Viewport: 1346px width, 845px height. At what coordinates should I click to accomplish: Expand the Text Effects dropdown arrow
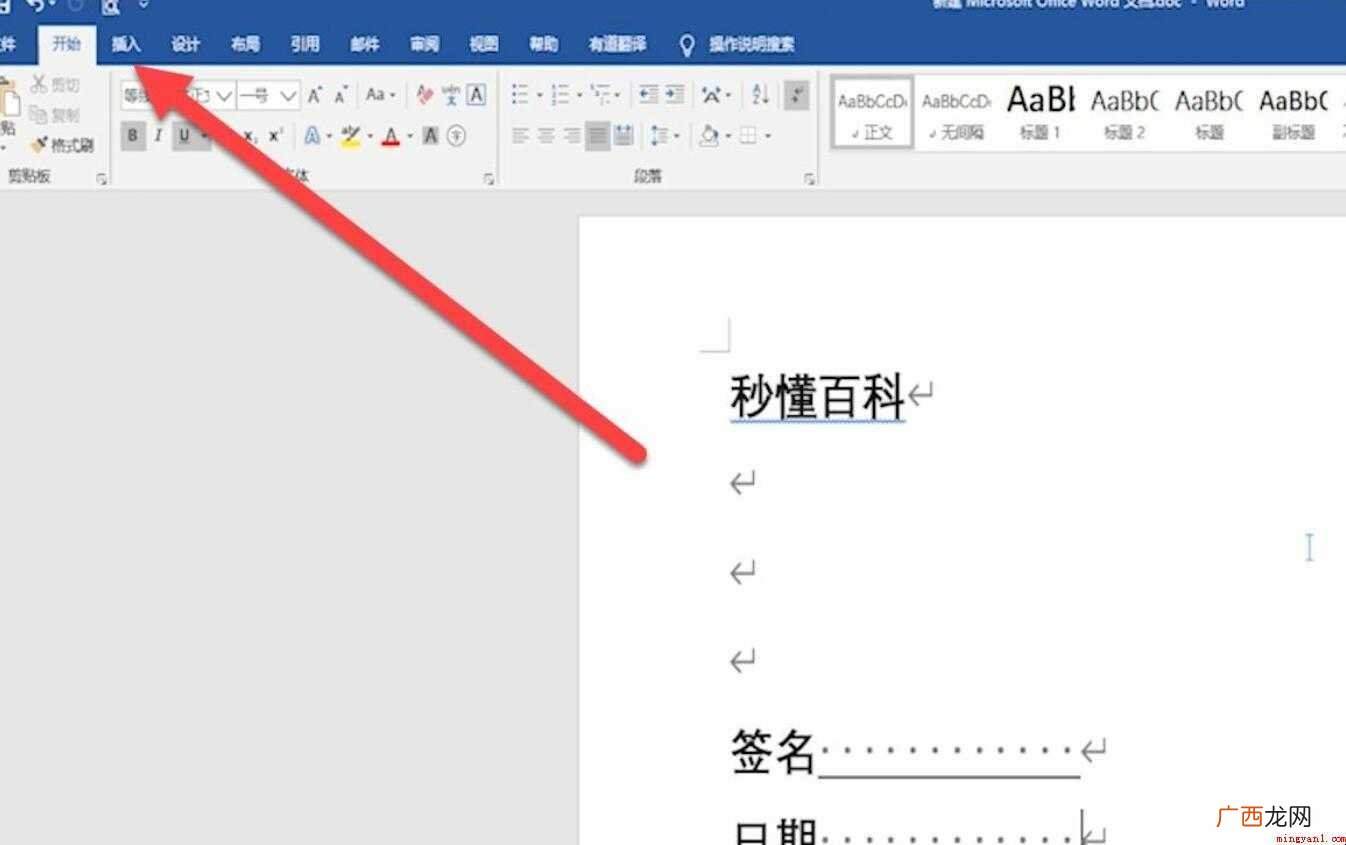(329, 137)
